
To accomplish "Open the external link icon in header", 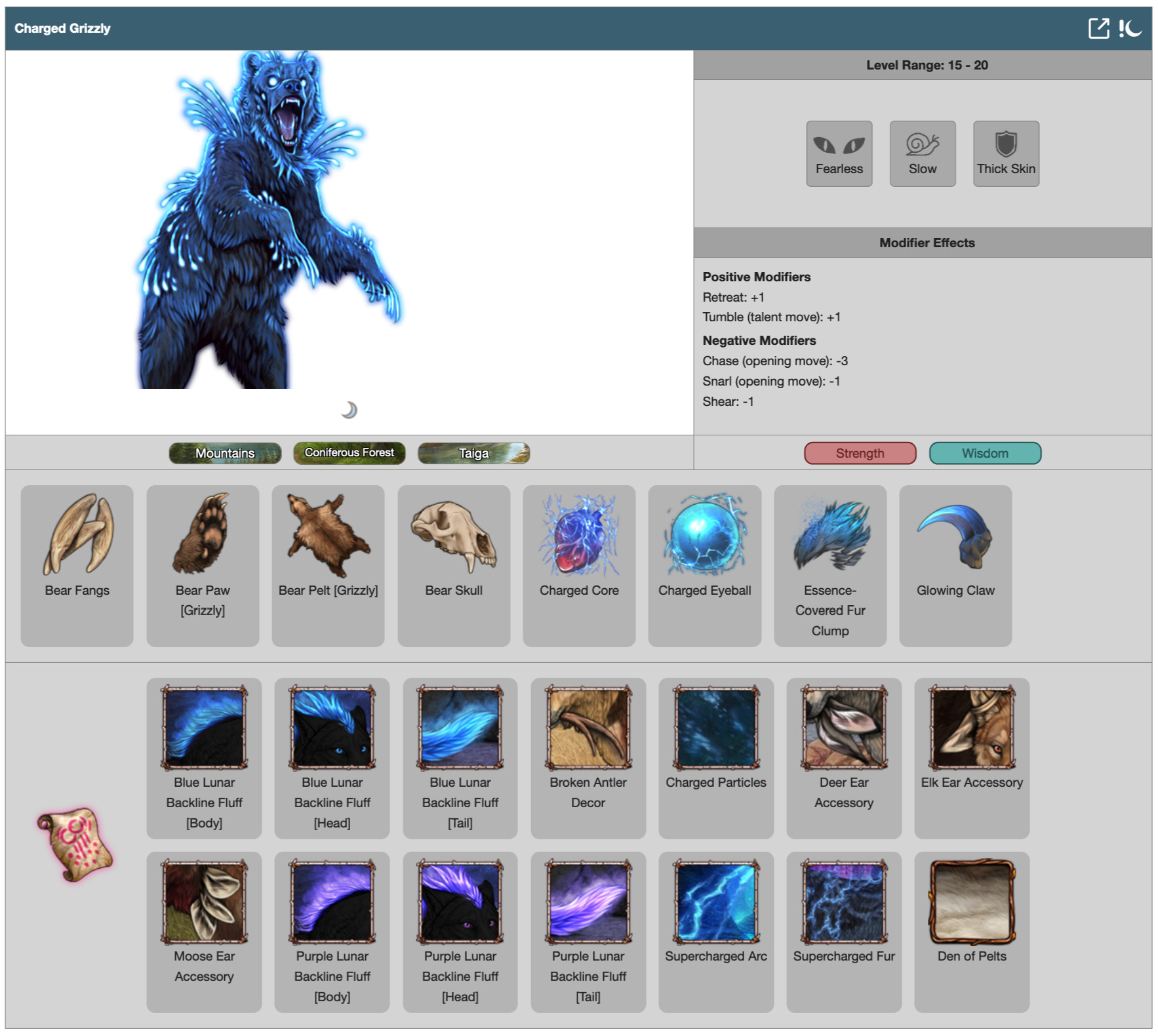I will click(1099, 28).
